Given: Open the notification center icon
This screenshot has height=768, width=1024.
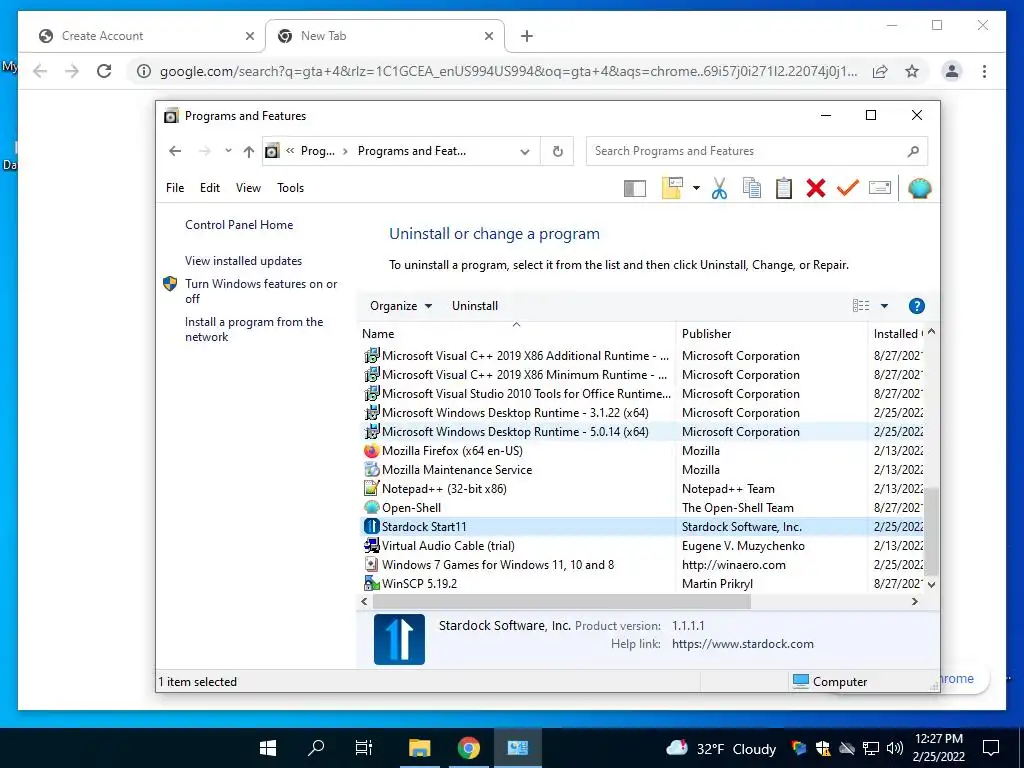Looking at the screenshot, I should (991, 748).
